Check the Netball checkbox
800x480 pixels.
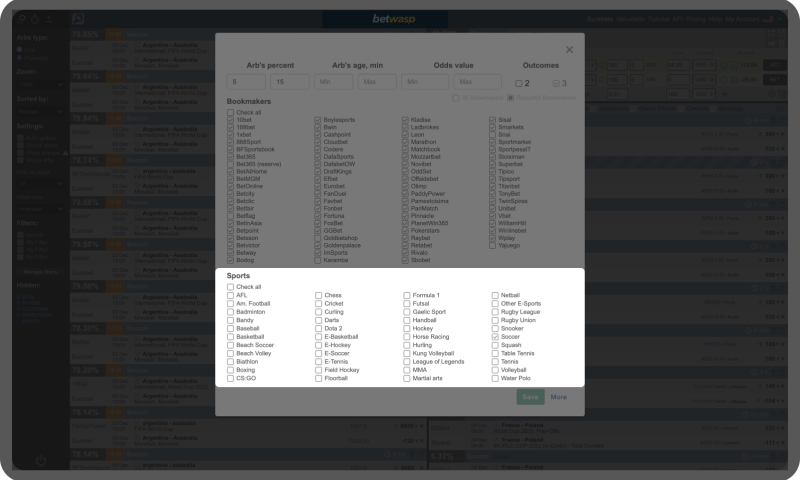tap(495, 295)
